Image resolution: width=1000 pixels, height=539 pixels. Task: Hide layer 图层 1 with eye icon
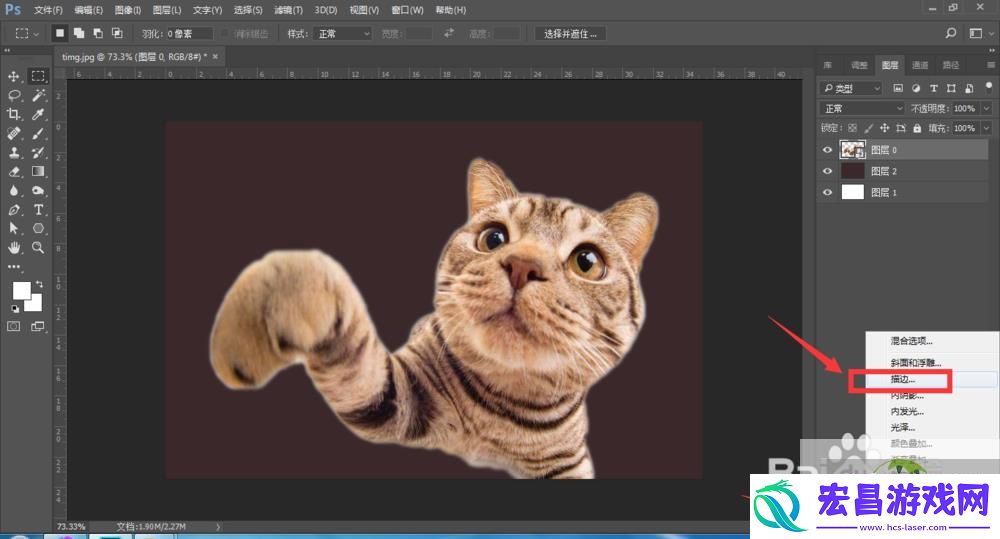(x=828, y=192)
